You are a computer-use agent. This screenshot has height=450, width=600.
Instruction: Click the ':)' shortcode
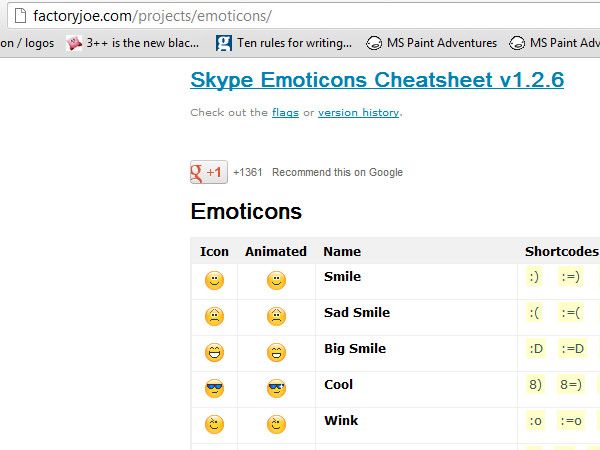(x=534, y=276)
